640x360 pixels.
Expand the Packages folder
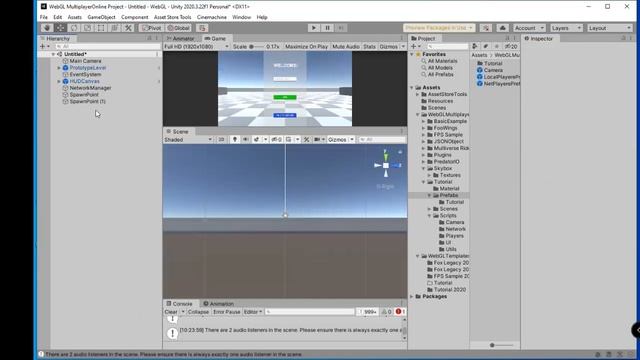(x=412, y=296)
